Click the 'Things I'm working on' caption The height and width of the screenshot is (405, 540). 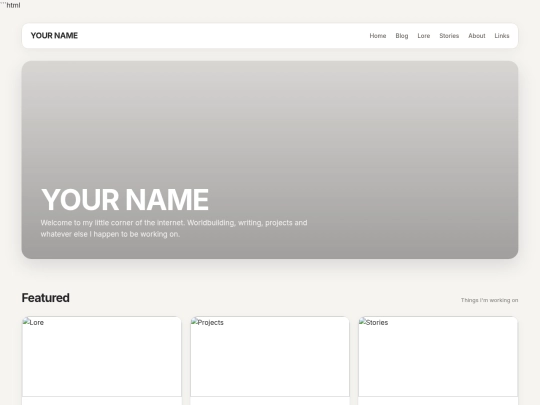point(489,300)
